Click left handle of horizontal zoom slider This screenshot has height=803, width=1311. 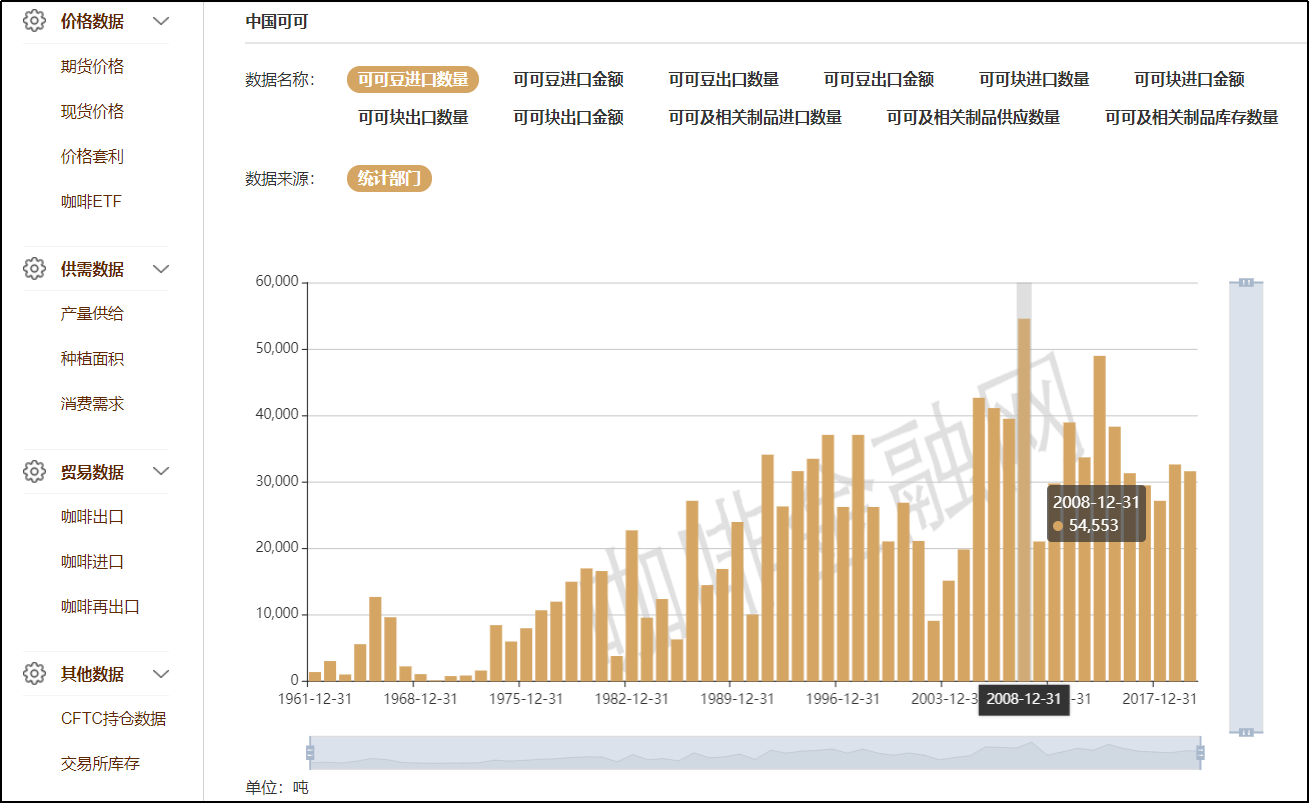310,752
